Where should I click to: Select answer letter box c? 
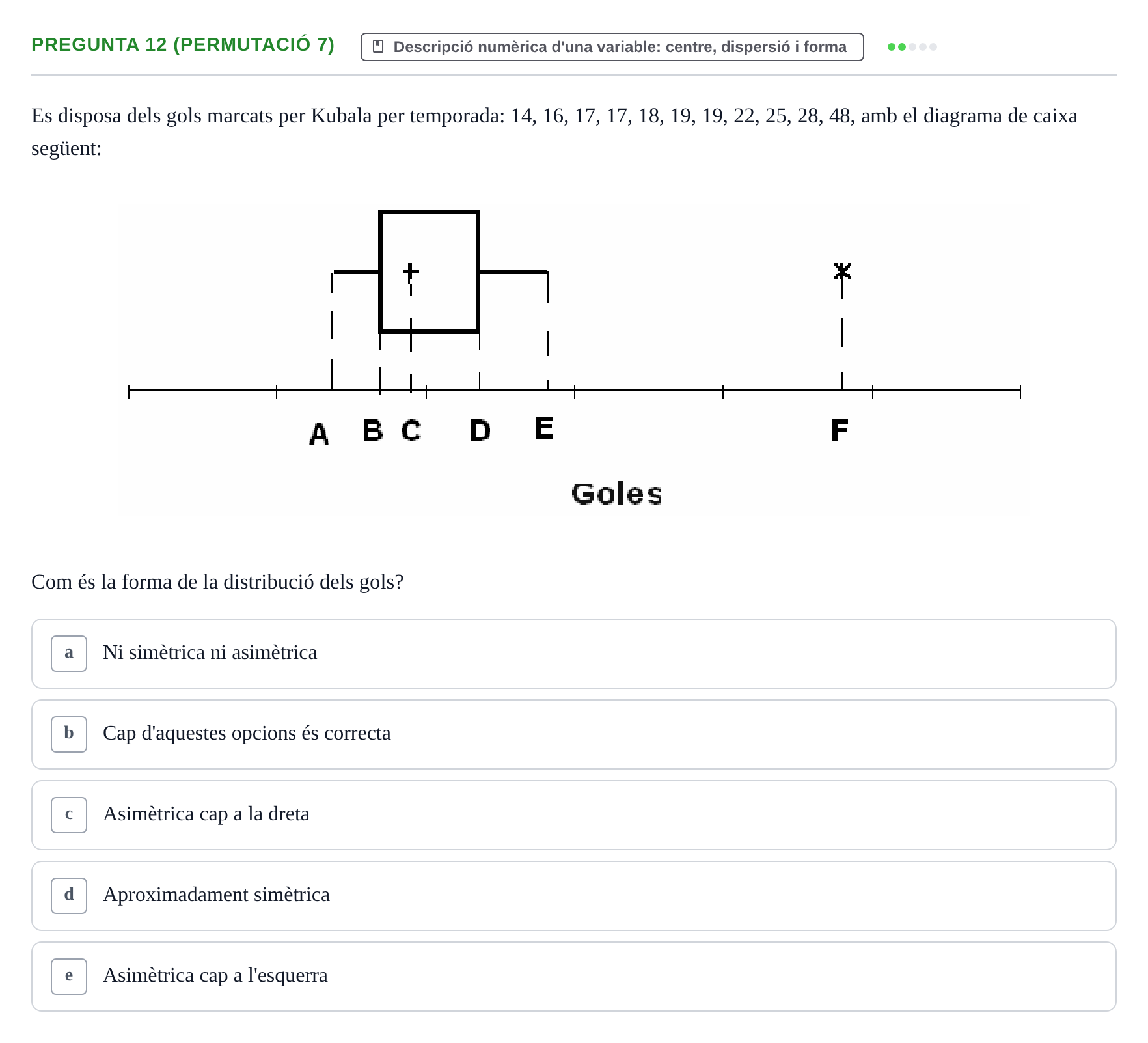click(x=69, y=814)
